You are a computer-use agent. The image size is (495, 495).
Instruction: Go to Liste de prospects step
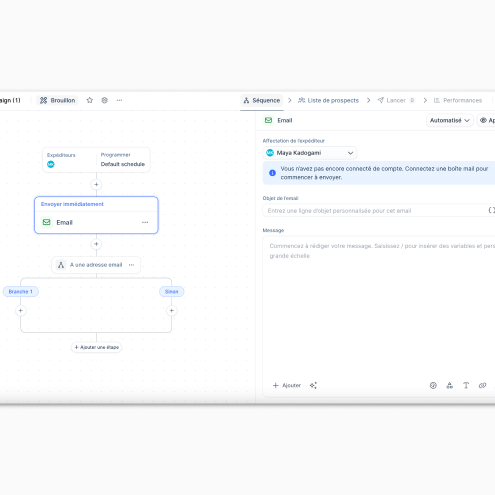click(328, 100)
